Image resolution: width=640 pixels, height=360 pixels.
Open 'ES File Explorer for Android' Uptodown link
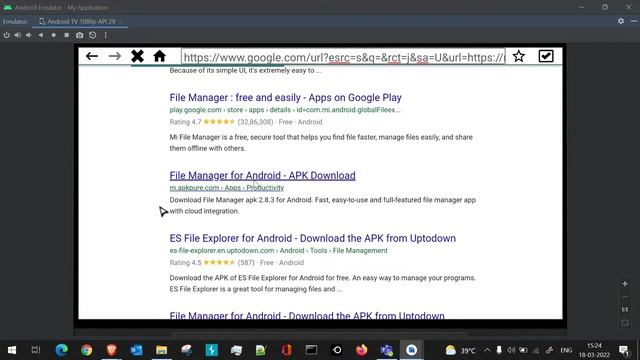[313, 238]
